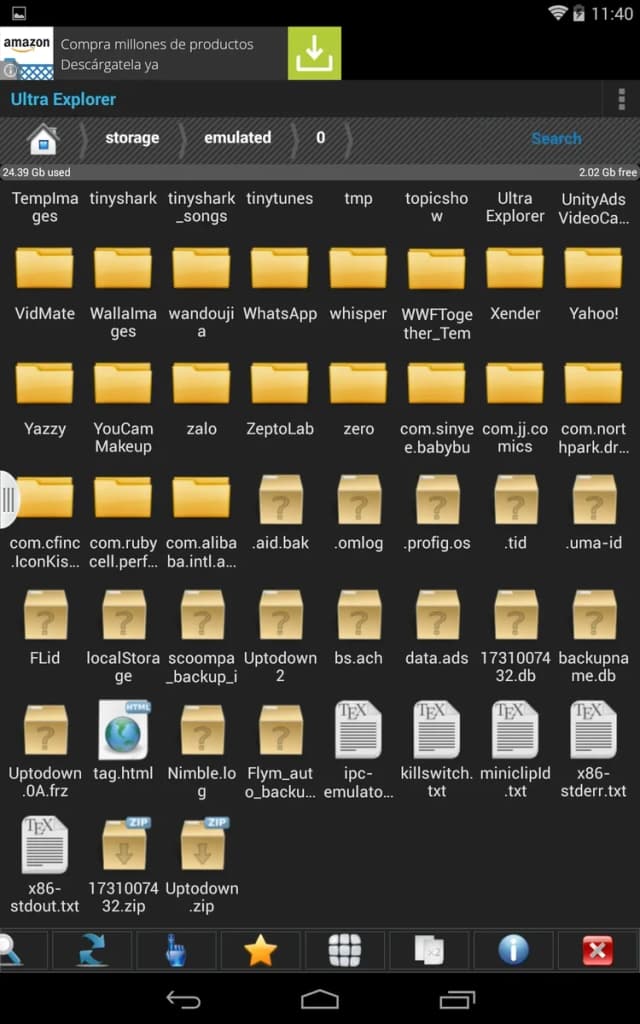
Task: Switch view with the grid icon
Action: coord(344,950)
